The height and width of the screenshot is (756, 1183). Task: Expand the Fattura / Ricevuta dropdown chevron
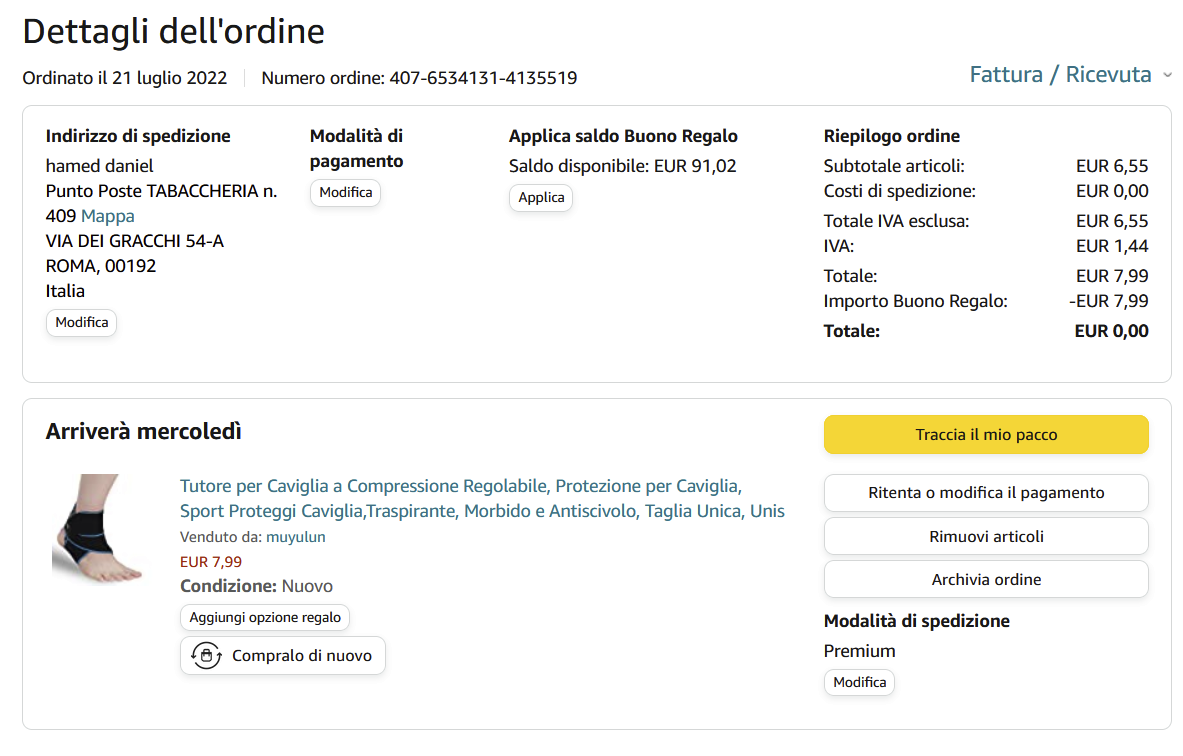tap(1167, 75)
